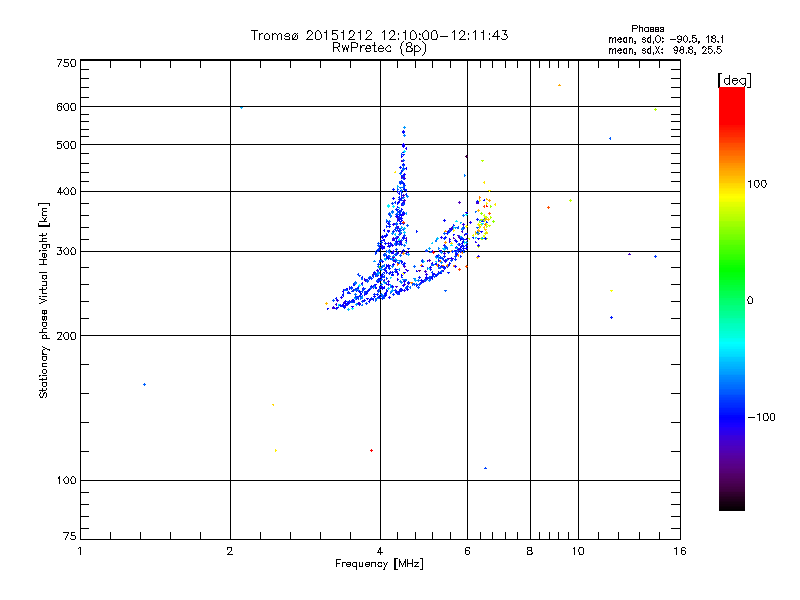Click the colorbar tick label "-100"
800x600 pixels.
761,417
